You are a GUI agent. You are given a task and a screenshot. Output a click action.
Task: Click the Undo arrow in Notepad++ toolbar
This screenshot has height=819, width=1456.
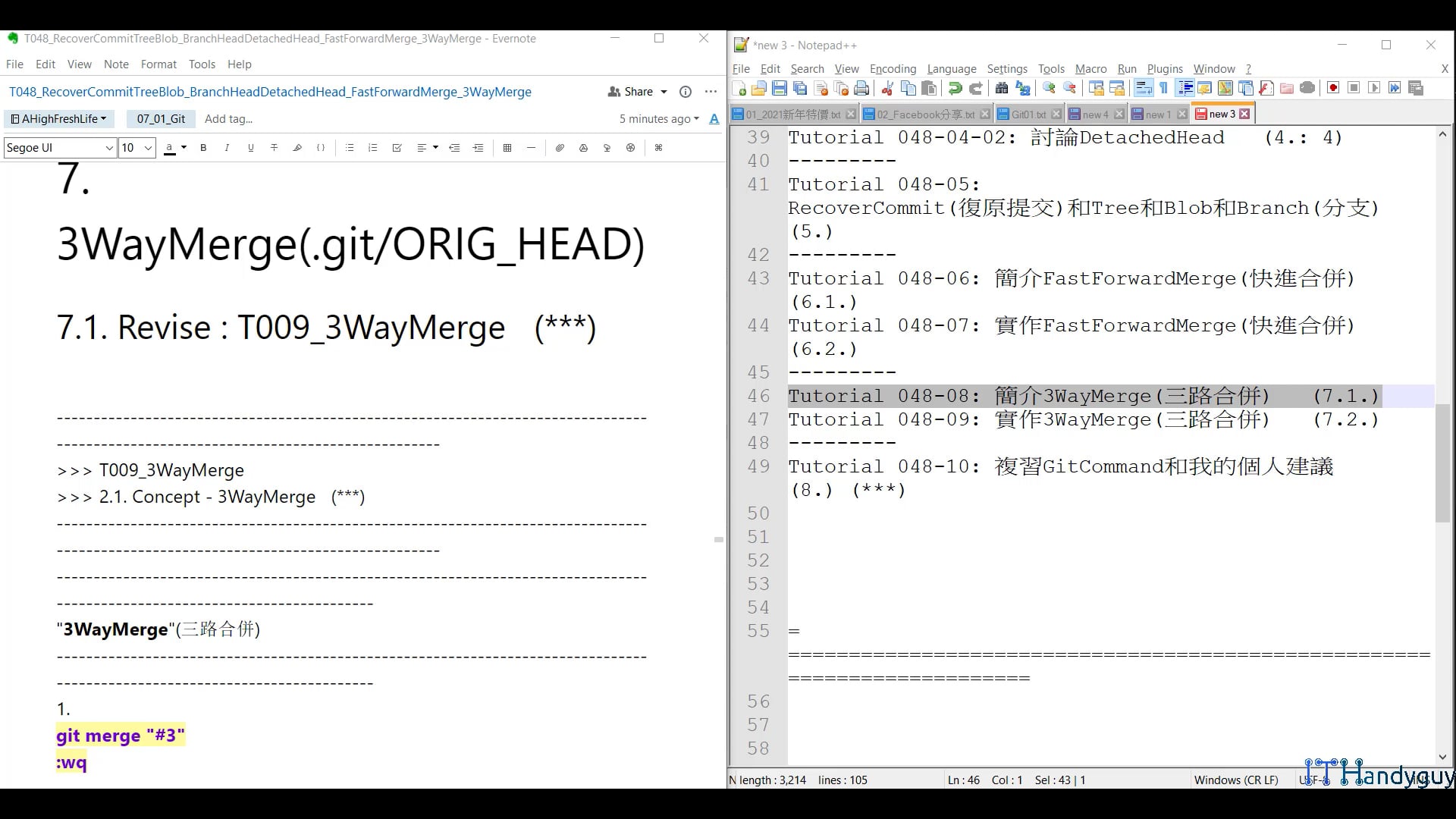[955, 89]
